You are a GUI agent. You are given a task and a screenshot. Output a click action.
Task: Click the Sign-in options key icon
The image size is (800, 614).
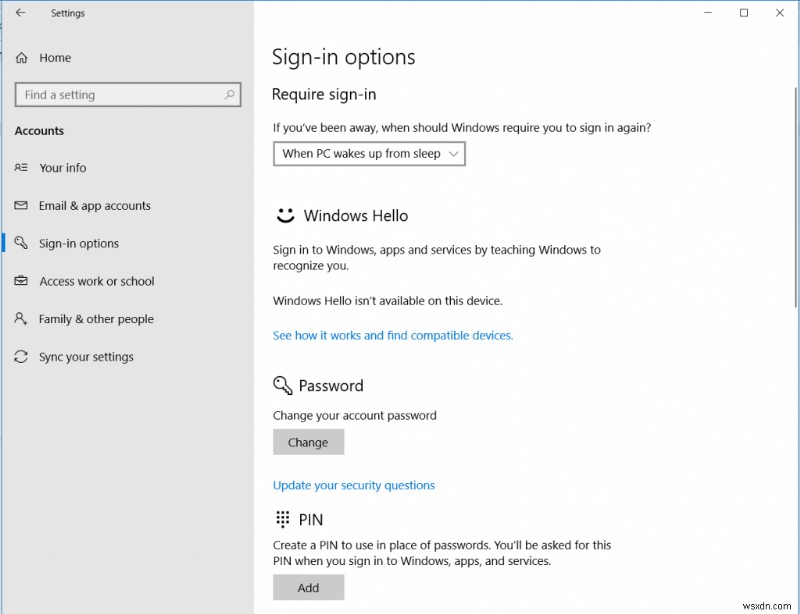21,243
